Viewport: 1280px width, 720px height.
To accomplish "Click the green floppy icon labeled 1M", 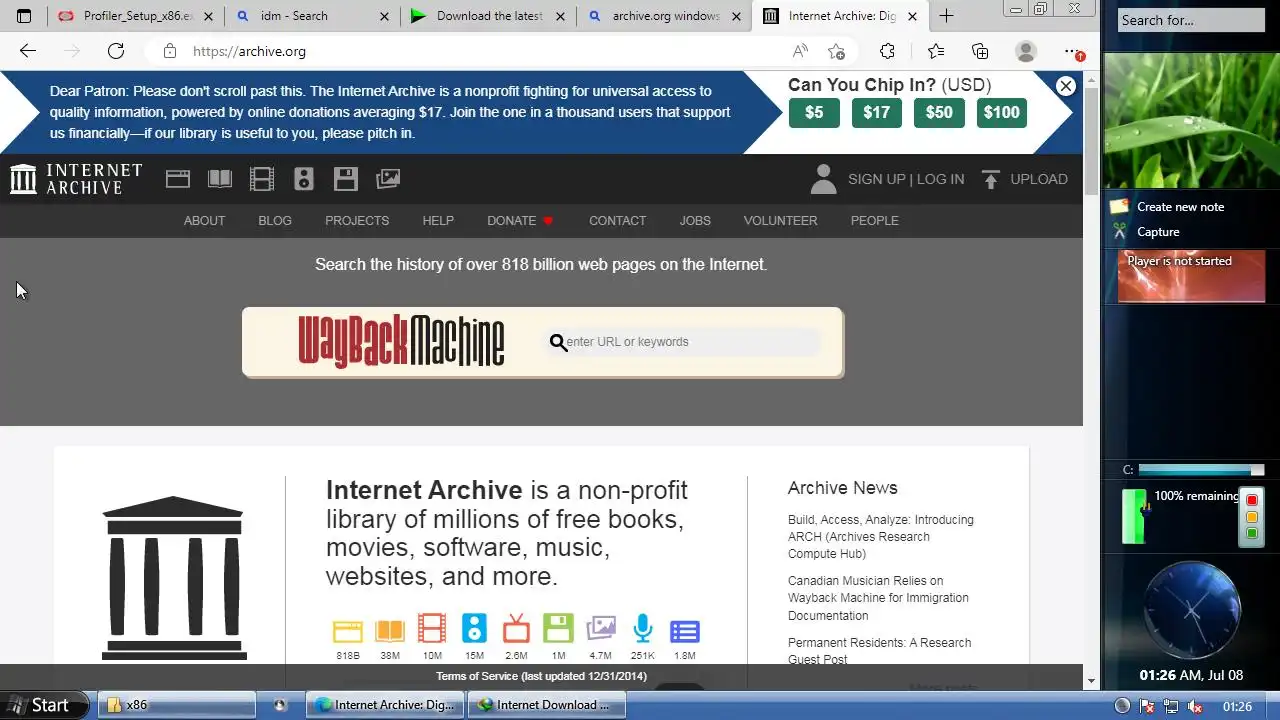I will click(x=558, y=629).
